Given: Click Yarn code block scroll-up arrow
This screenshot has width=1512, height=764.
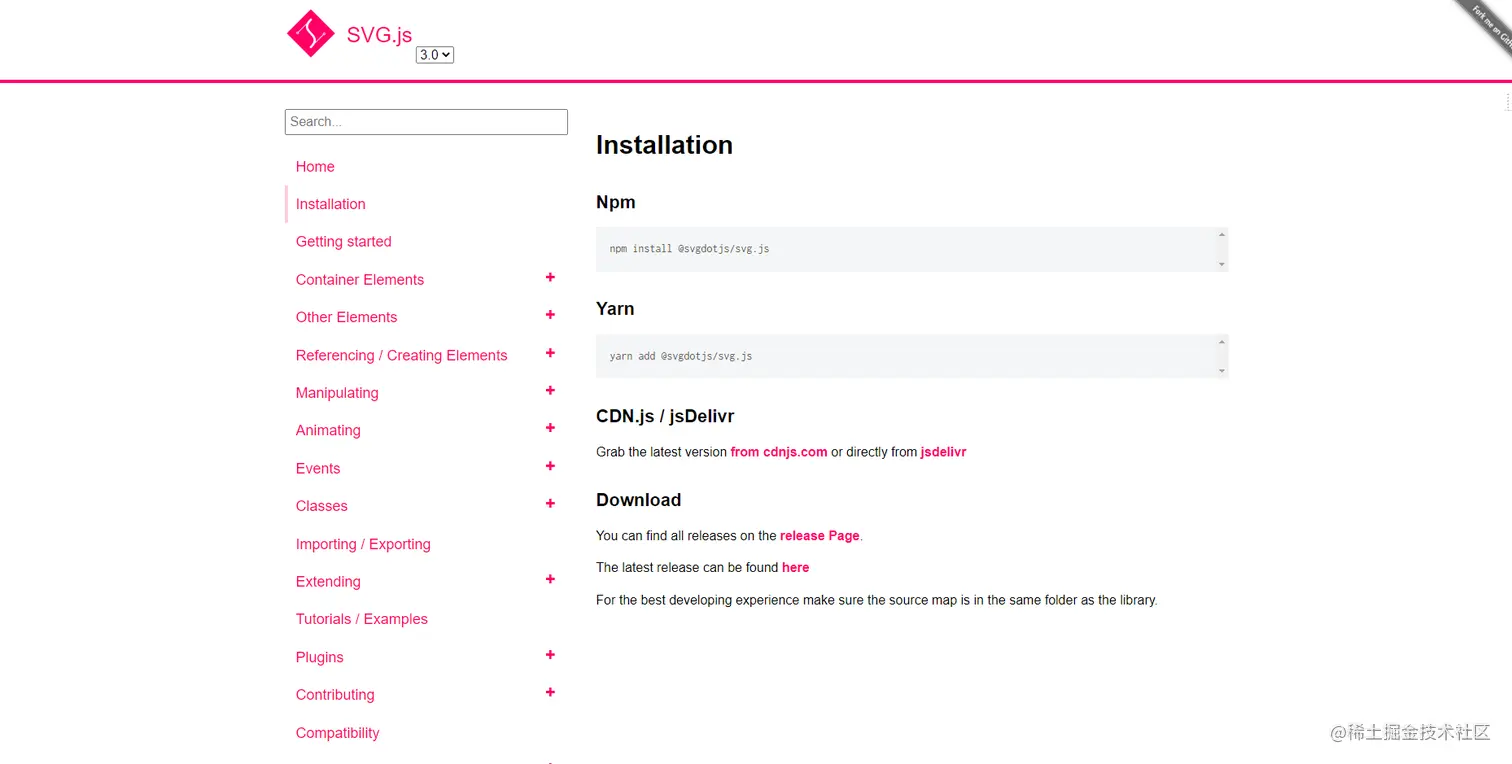Looking at the screenshot, I should (x=1221, y=342).
